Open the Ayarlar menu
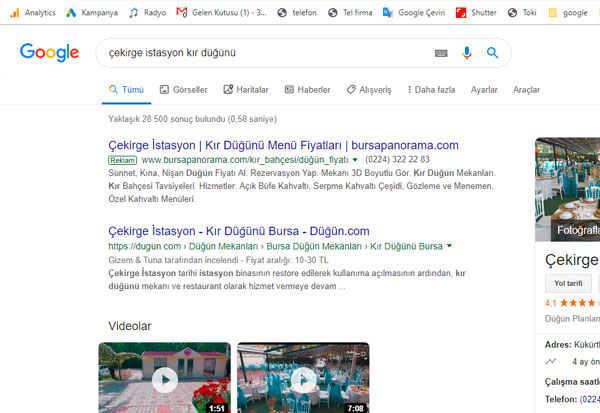Image resolution: width=600 pixels, height=413 pixels. click(x=484, y=90)
